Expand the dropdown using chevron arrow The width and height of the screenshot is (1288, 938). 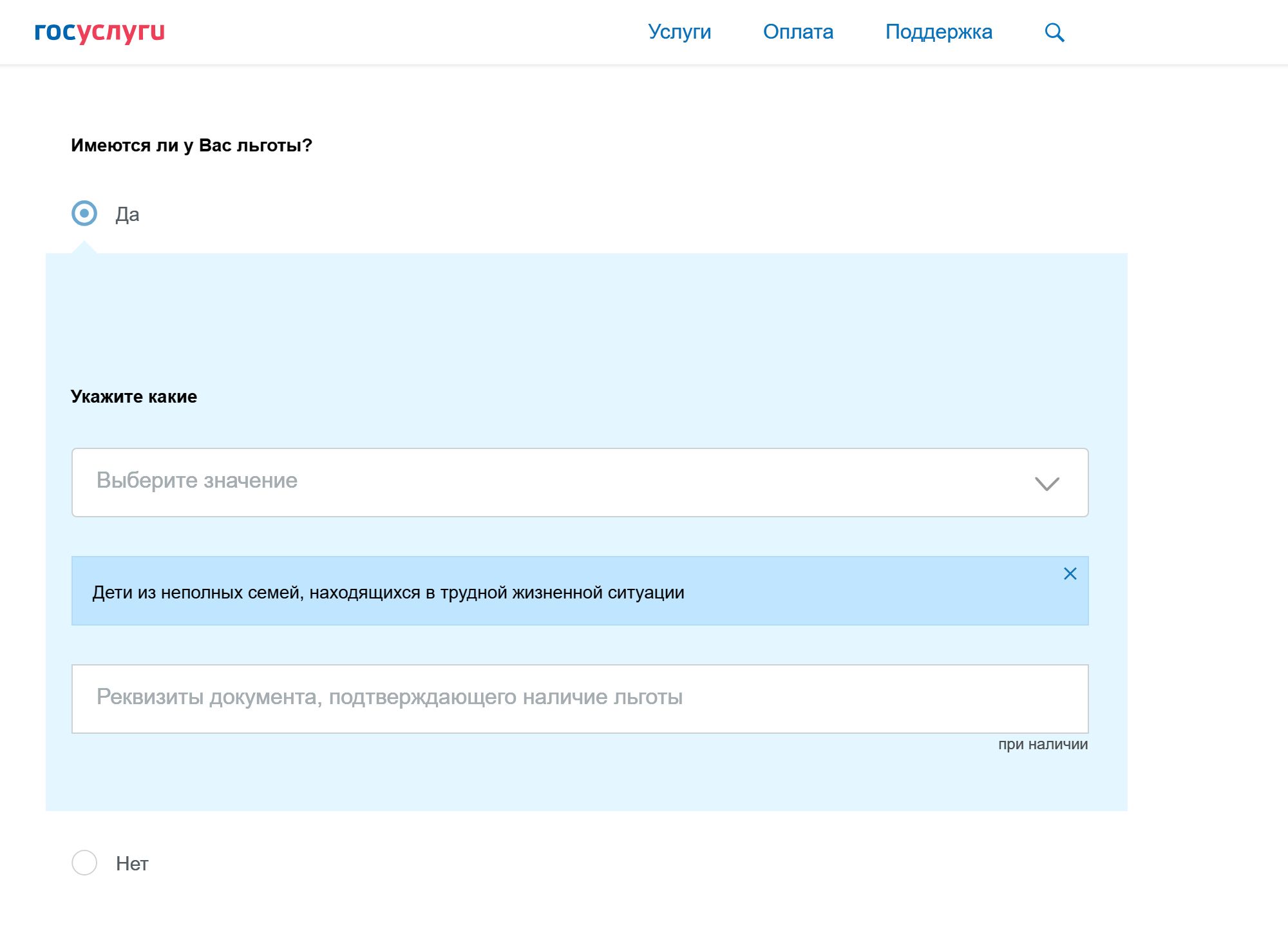click(1046, 483)
